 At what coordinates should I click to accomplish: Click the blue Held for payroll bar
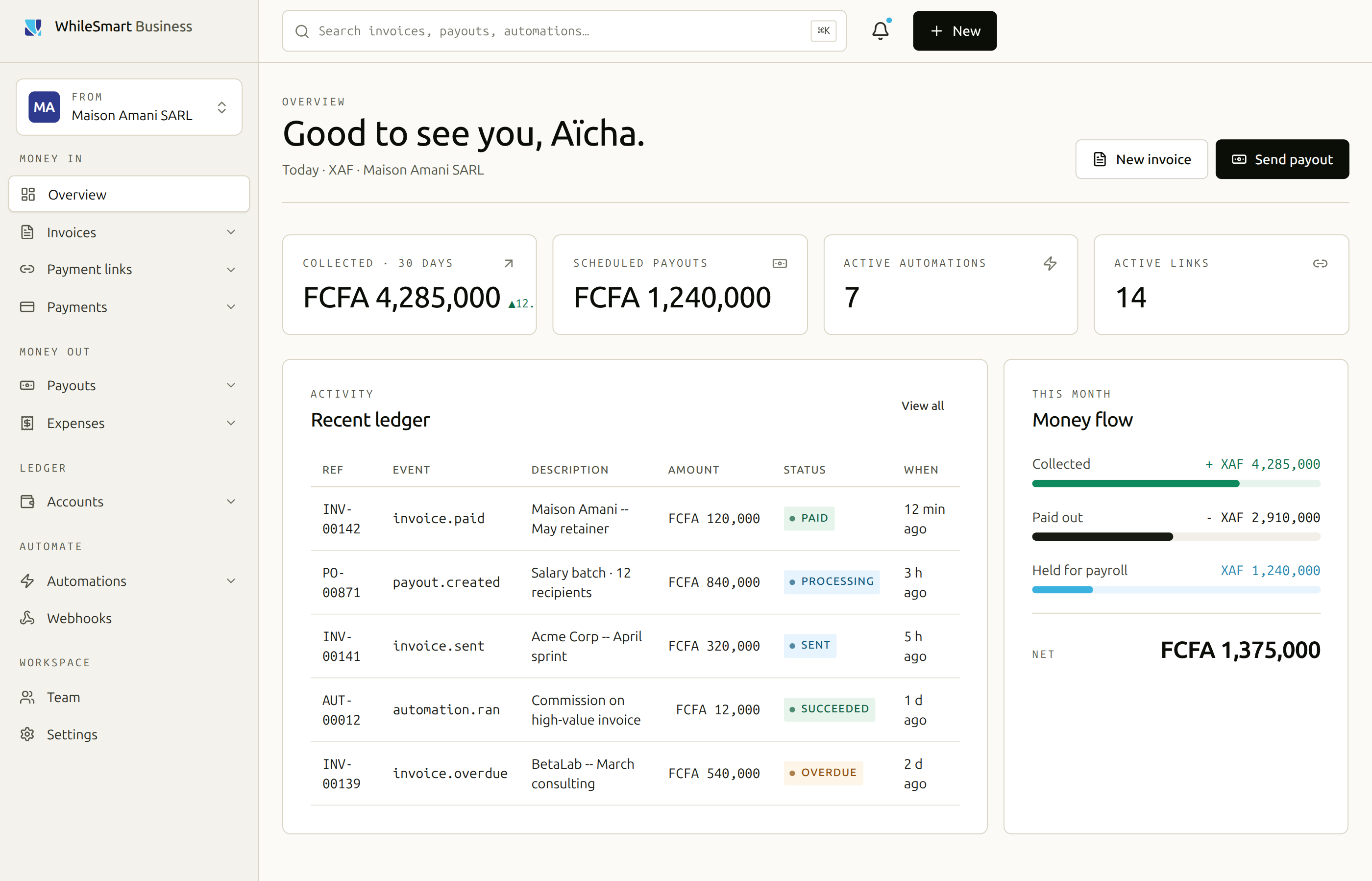[x=1176, y=590]
